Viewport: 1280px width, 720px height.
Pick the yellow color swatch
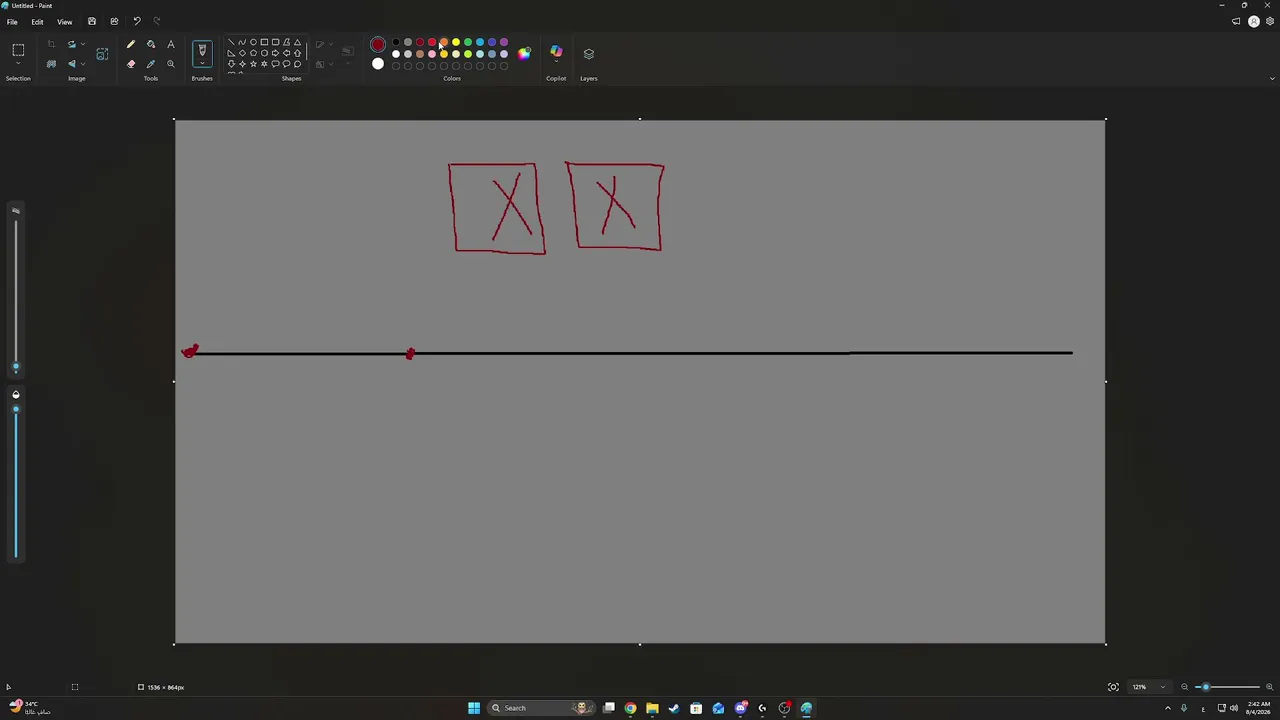click(456, 42)
